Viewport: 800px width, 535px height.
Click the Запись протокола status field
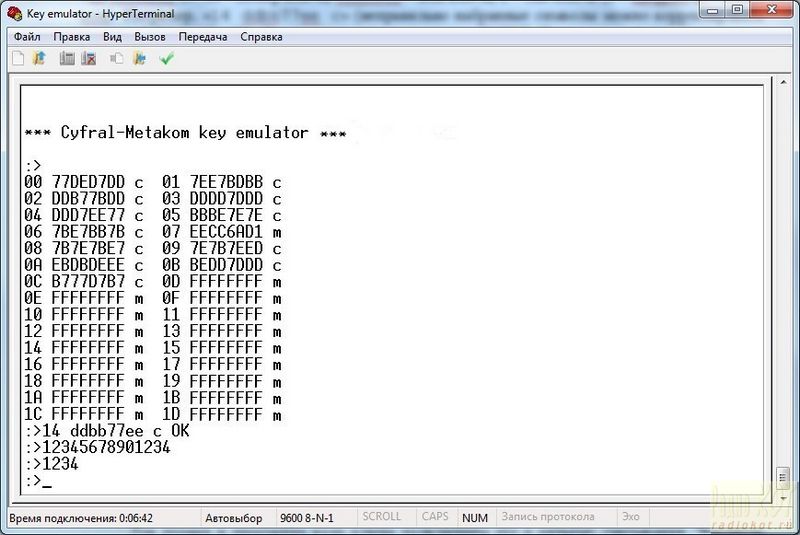click(x=548, y=517)
